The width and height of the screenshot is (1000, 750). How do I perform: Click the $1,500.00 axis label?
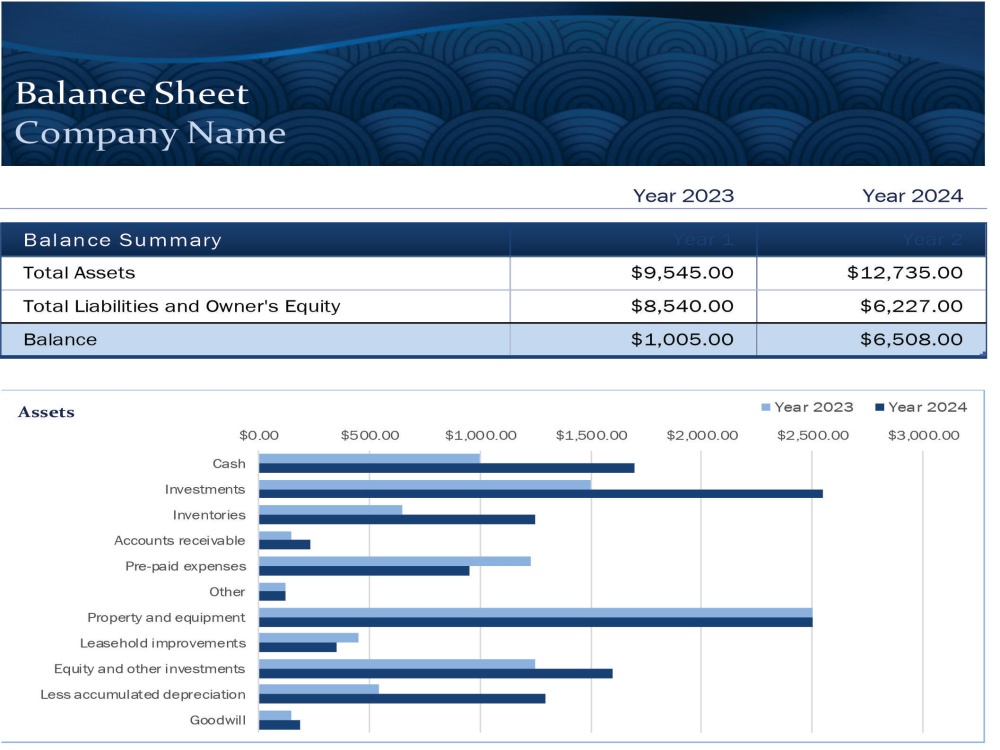click(x=592, y=436)
